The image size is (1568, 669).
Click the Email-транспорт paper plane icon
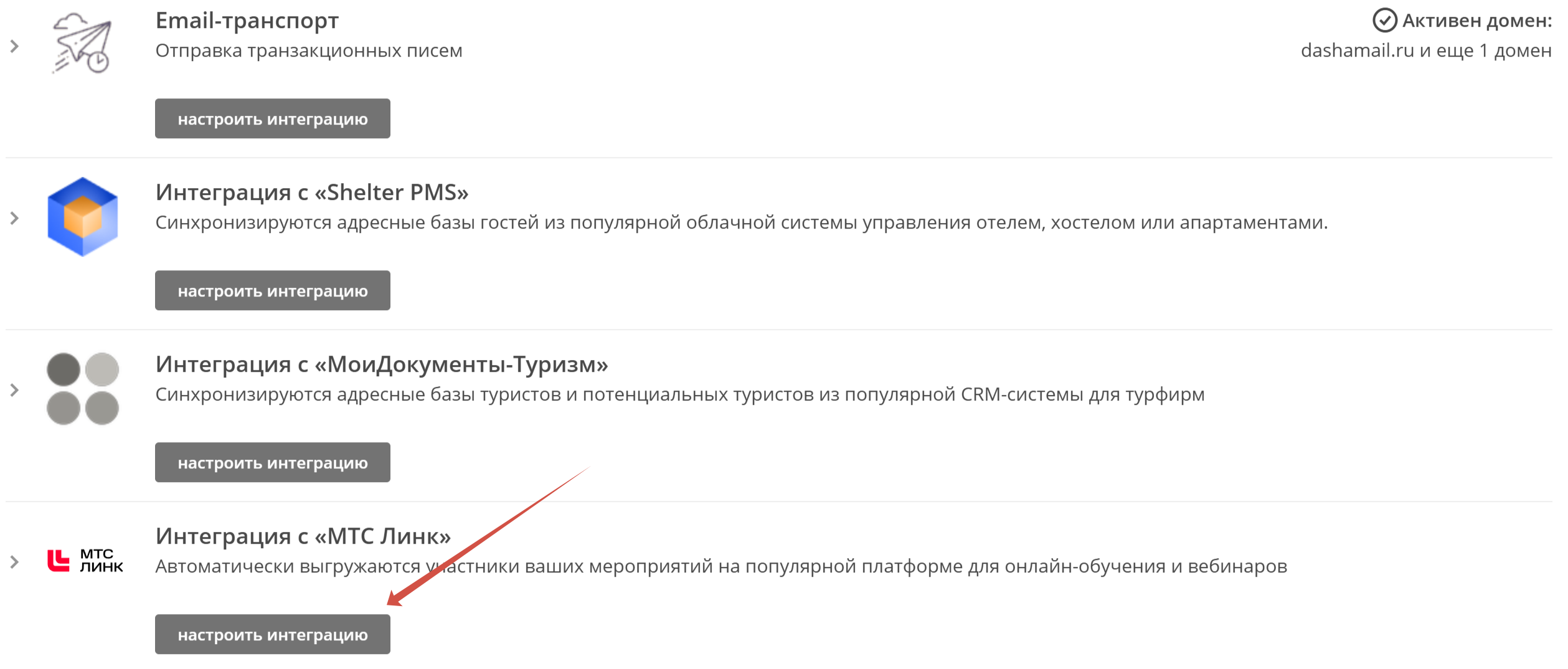(82, 43)
